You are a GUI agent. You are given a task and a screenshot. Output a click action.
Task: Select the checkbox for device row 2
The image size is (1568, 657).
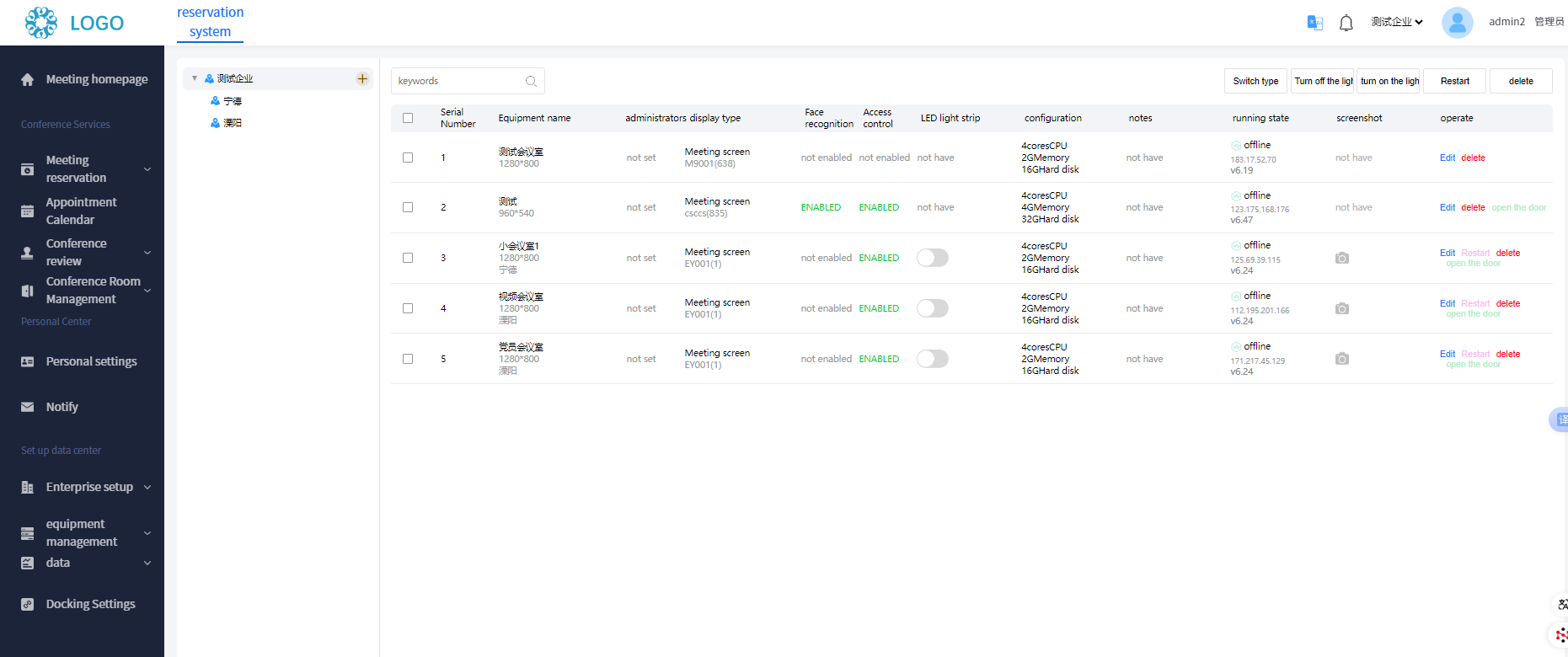pos(408,207)
